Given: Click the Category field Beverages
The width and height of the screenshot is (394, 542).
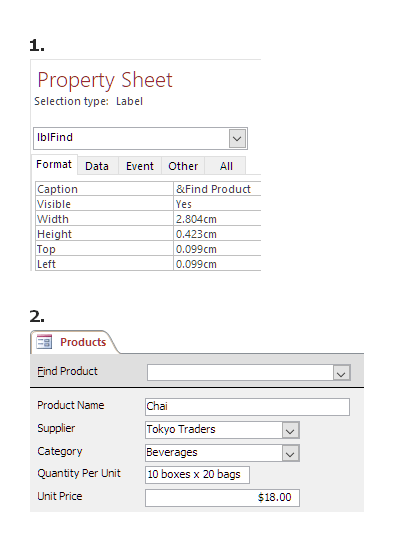Looking at the screenshot, I should point(214,453).
